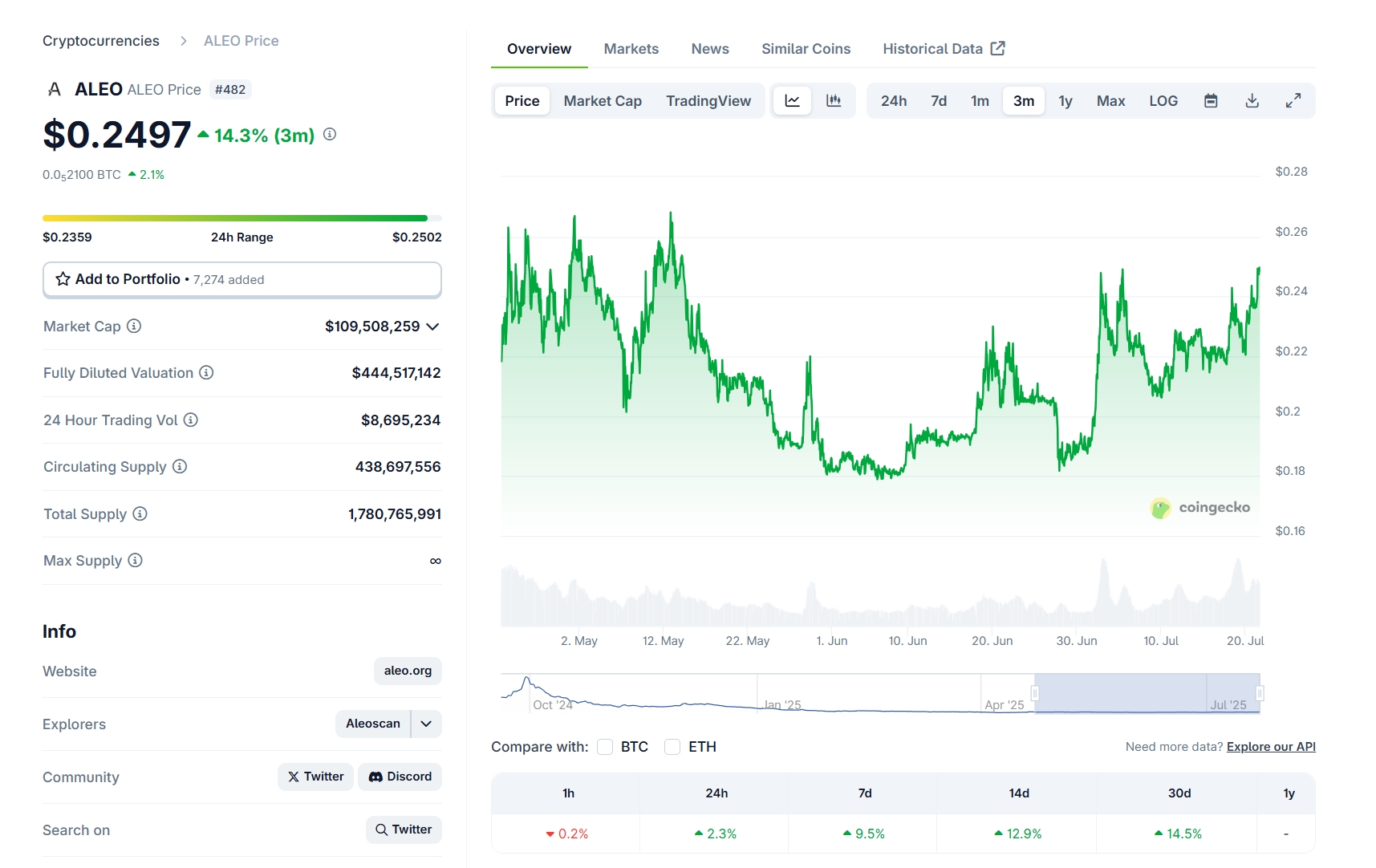Open info icon next to Market Cap

[x=134, y=326]
